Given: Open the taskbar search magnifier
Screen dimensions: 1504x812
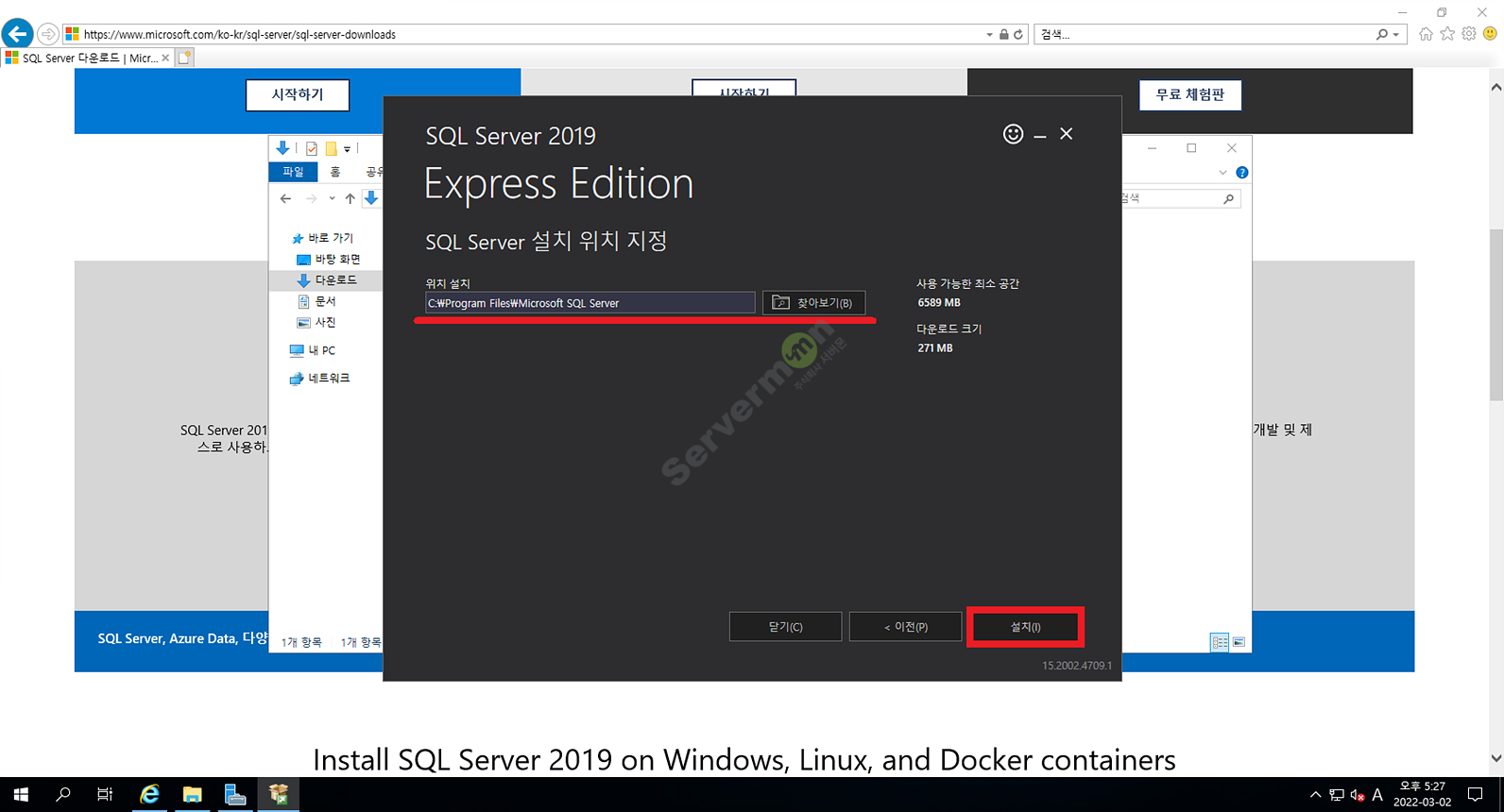Looking at the screenshot, I should pos(63,795).
